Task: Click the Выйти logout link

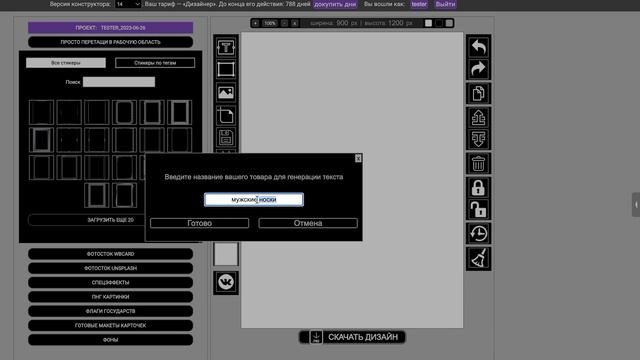Action: click(x=445, y=4)
